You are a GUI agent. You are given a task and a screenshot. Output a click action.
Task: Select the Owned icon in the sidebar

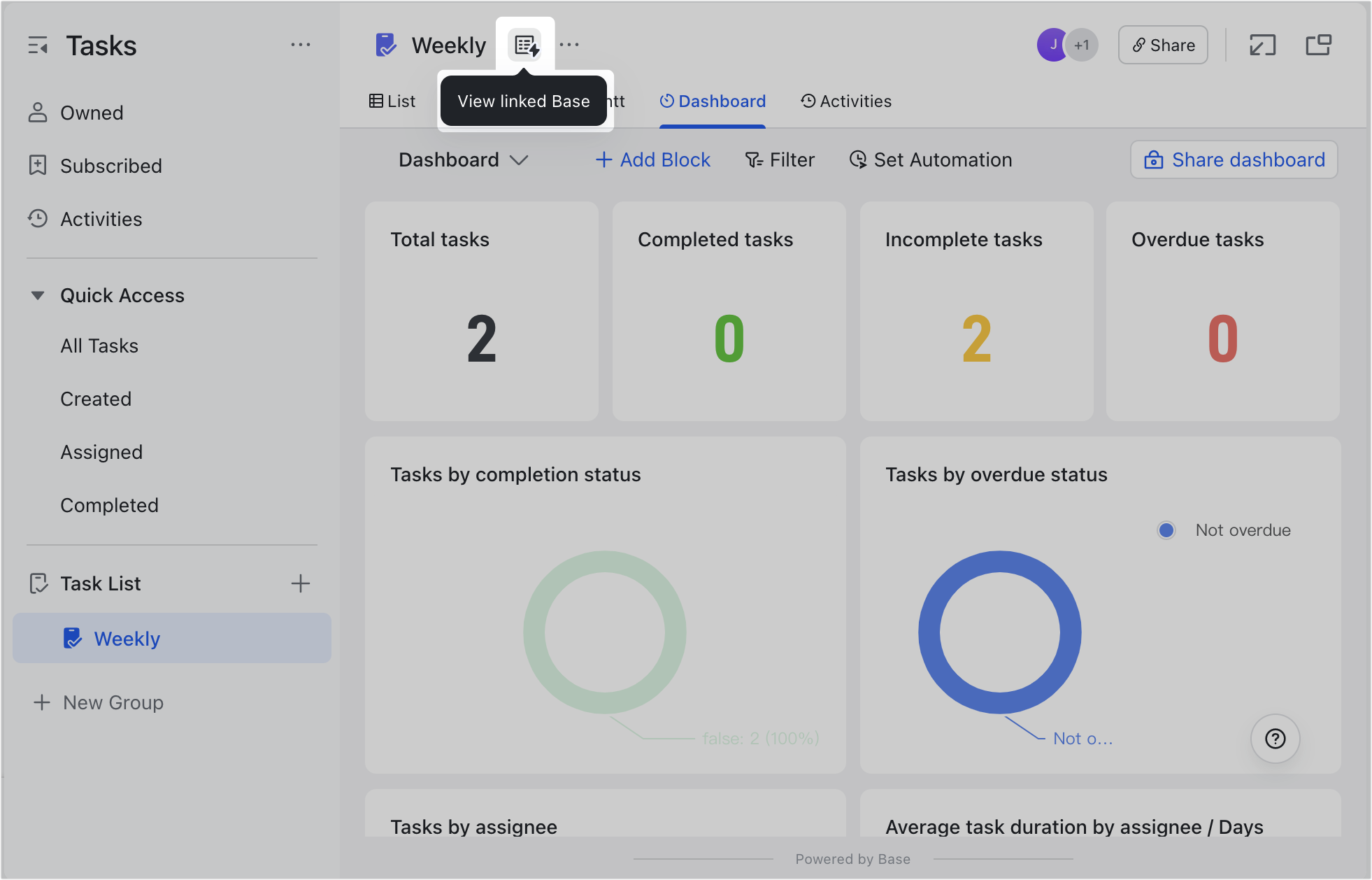click(x=38, y=112)
